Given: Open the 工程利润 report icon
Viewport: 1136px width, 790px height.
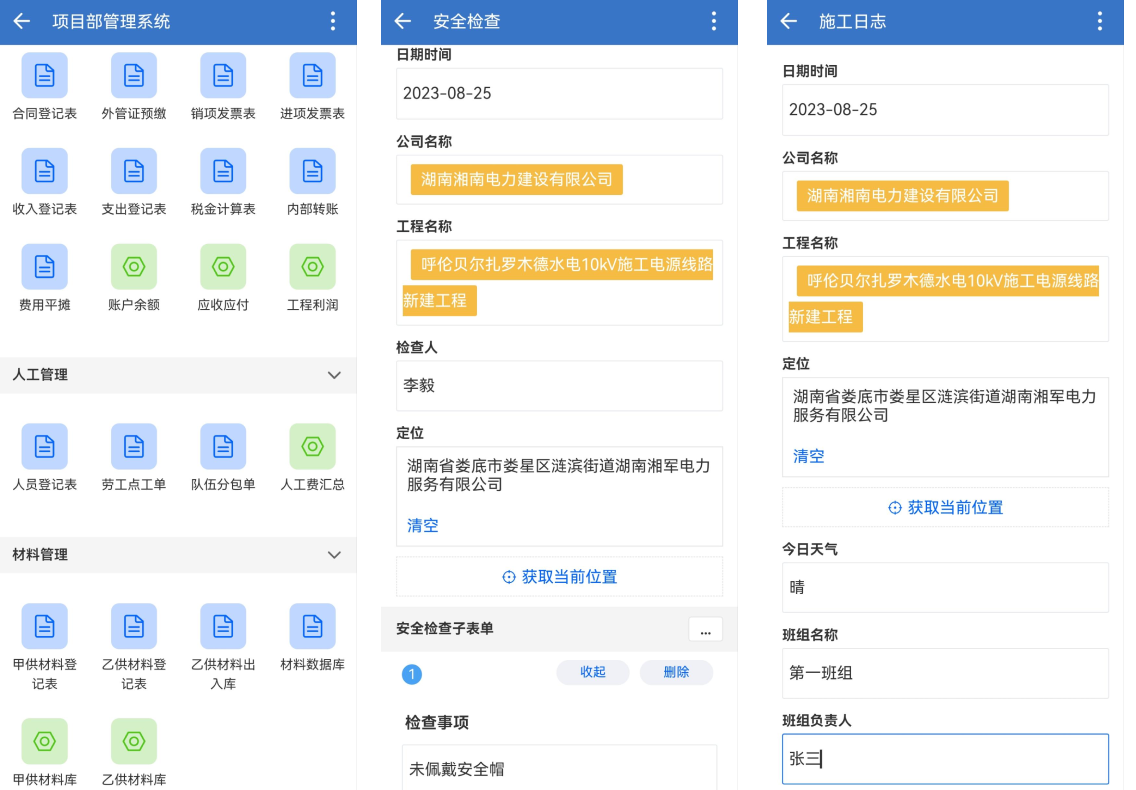Looking at the screenshot, I should (x=312, y=268).
